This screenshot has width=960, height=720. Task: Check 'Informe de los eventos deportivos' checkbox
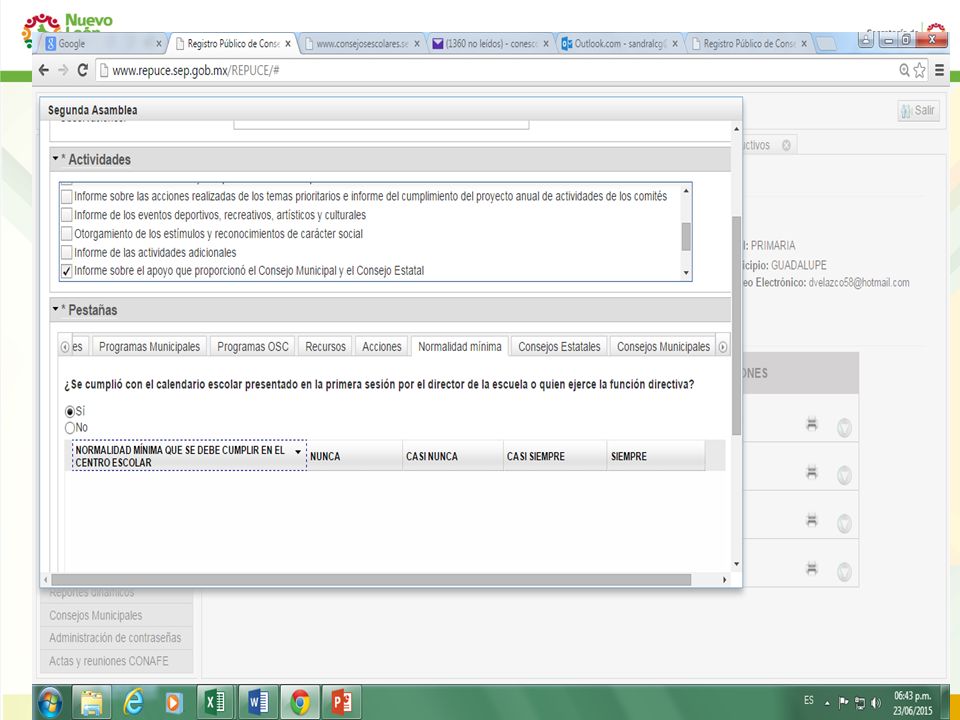67,215
